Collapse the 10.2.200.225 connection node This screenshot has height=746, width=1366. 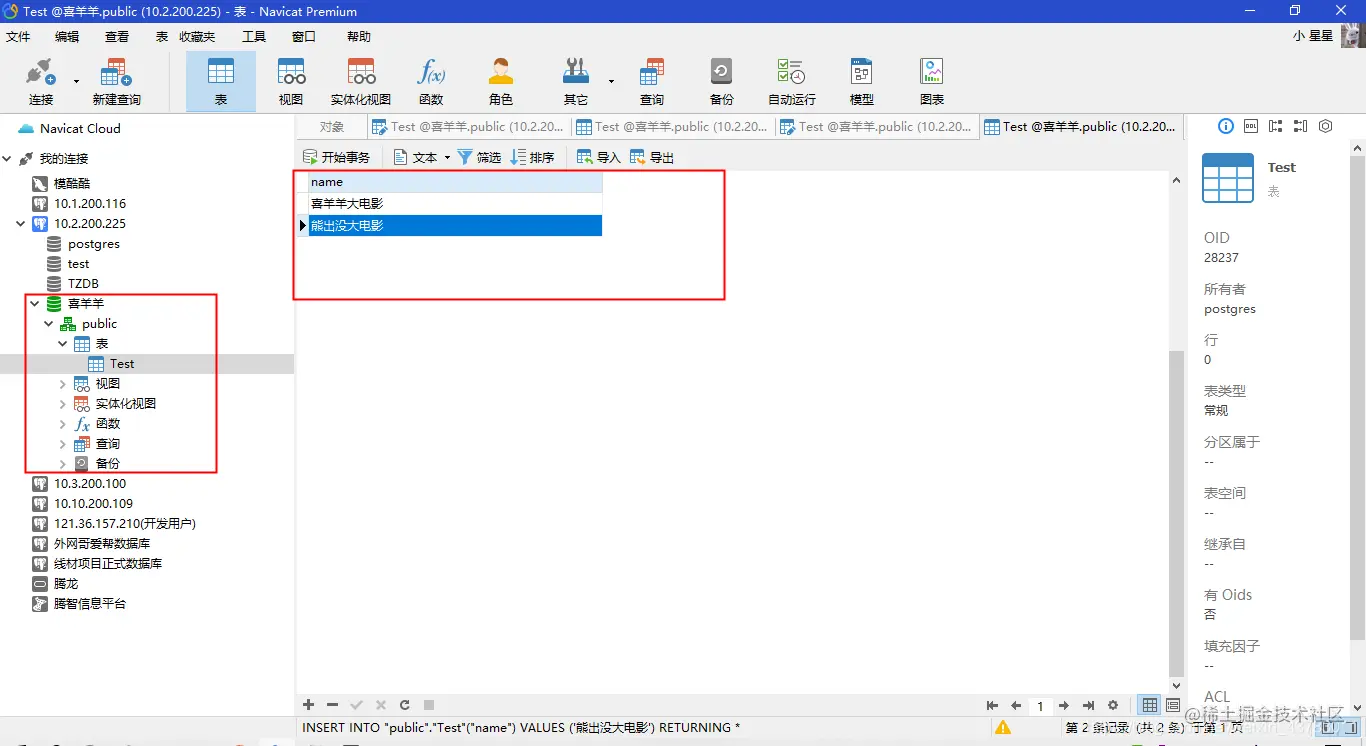pyautogui.click(x=21, y=223)
